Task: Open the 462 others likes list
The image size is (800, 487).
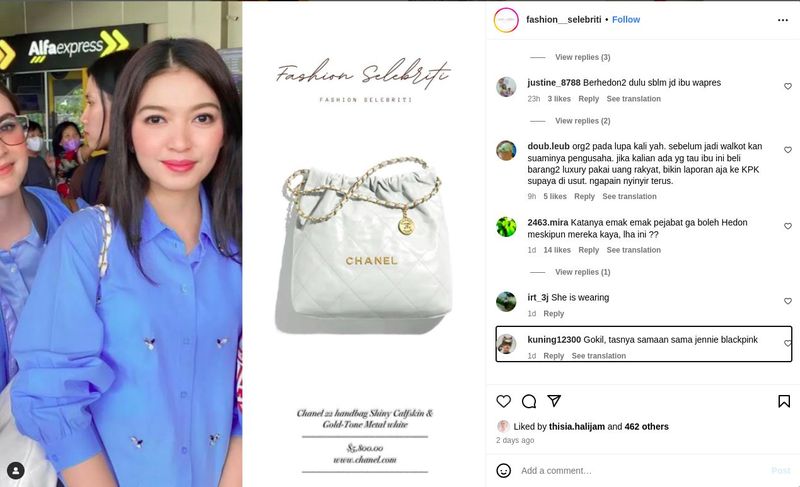Action: pyautogui.click(x=646, y=426)
